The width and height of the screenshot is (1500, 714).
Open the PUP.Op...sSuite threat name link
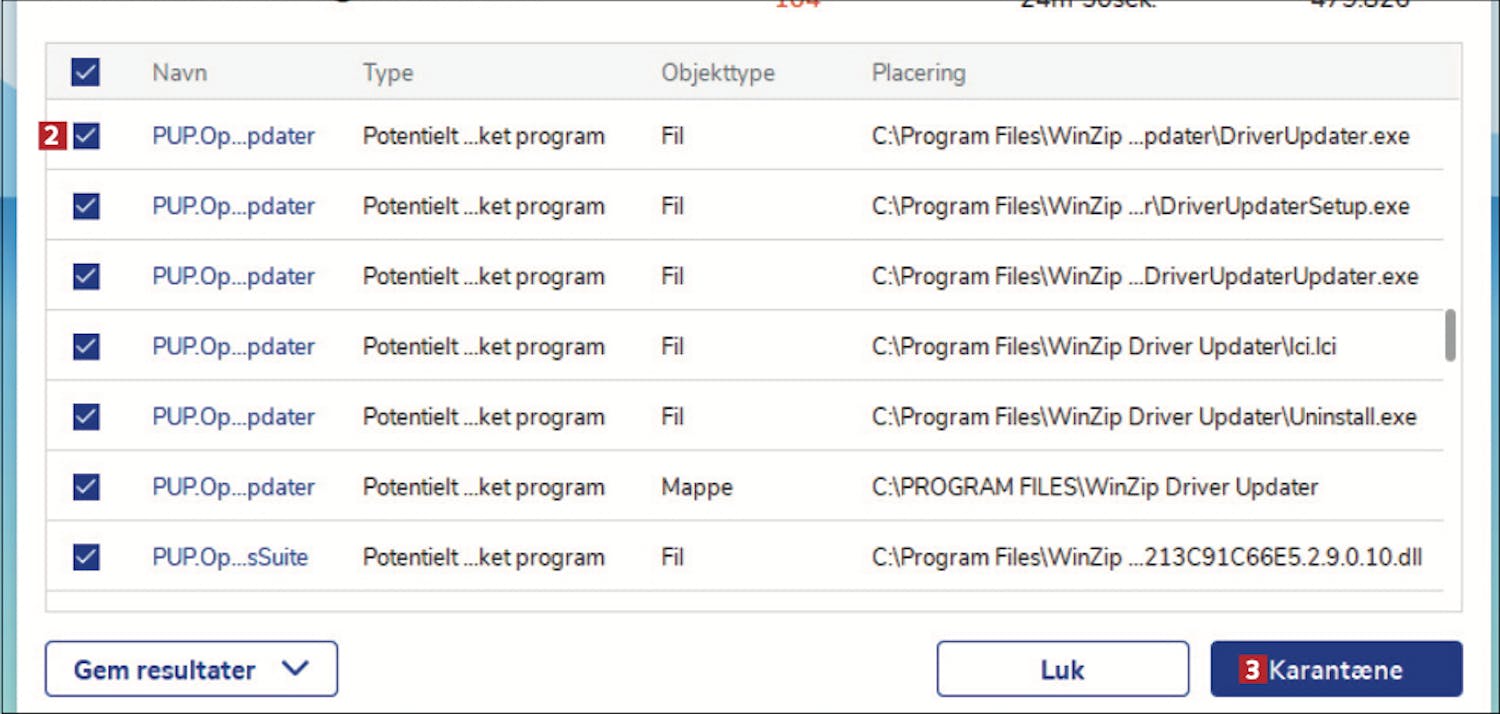point(230,557)
